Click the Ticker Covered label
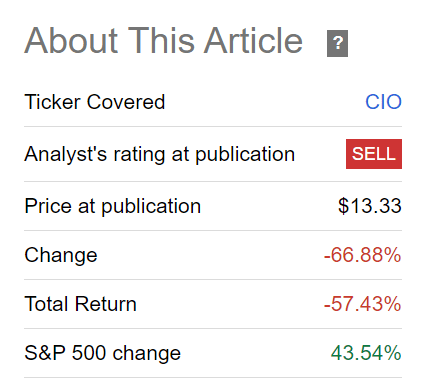Screen dimensions: 422x382 pyautogui.click(x=95, y=102)
